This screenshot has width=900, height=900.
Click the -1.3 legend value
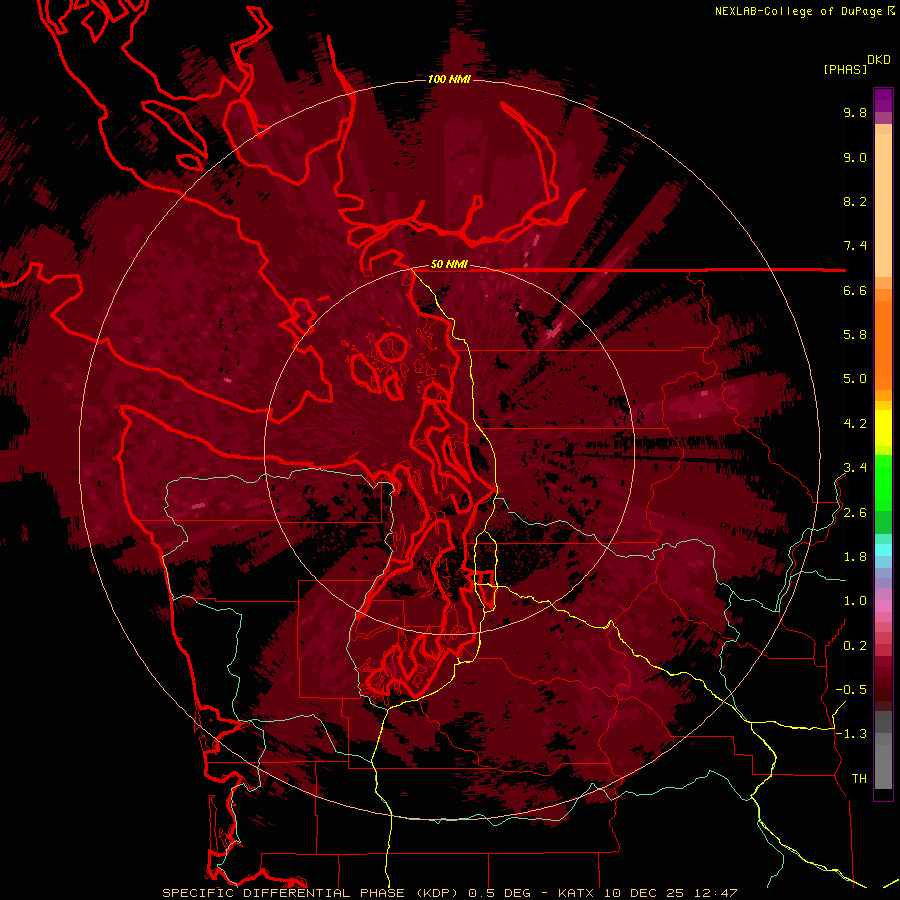851,734
